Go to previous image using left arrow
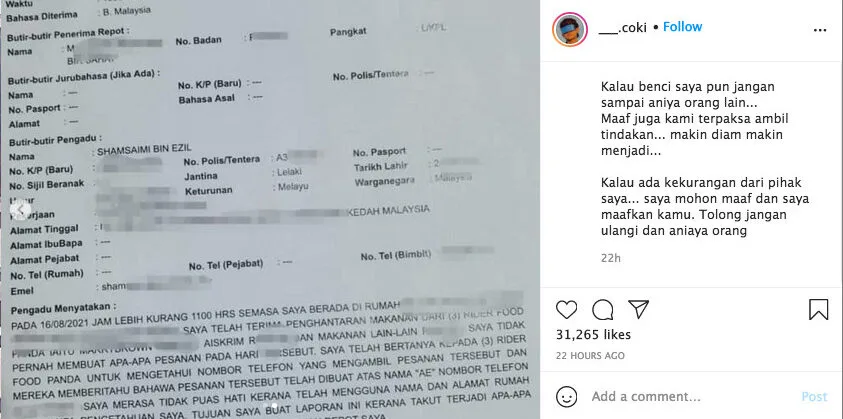This screenshot has width=843, height=419. (x=21, y=210)
